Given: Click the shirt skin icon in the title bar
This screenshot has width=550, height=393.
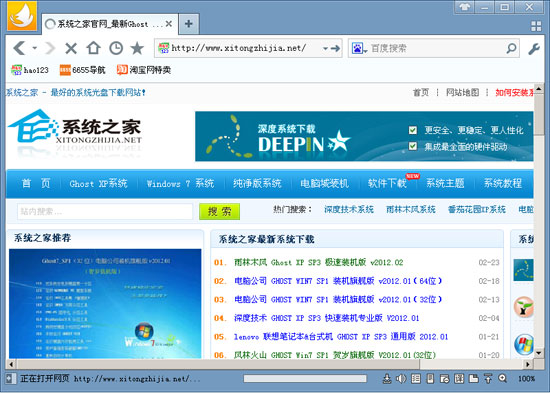Looking at the screenshot, I should click(464, 7).
